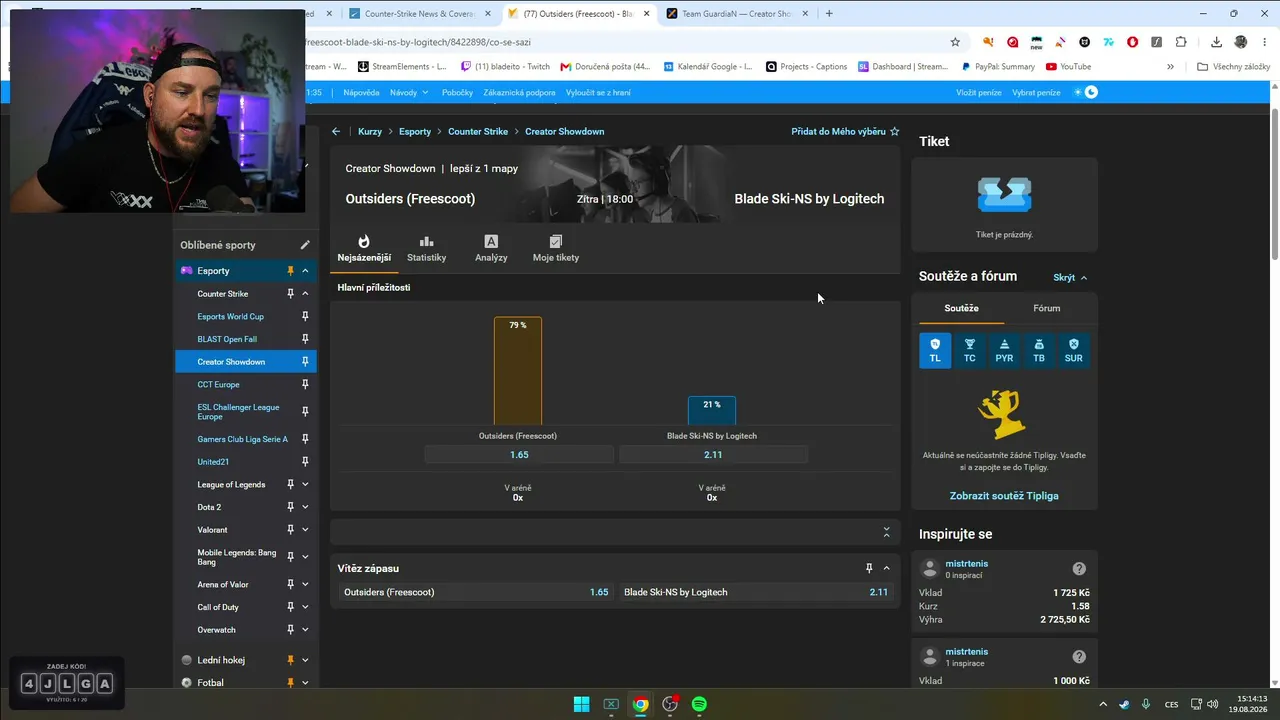Click 2.11 odds under the 21 % bar
1280x720 pixels.
coord(713,454)
